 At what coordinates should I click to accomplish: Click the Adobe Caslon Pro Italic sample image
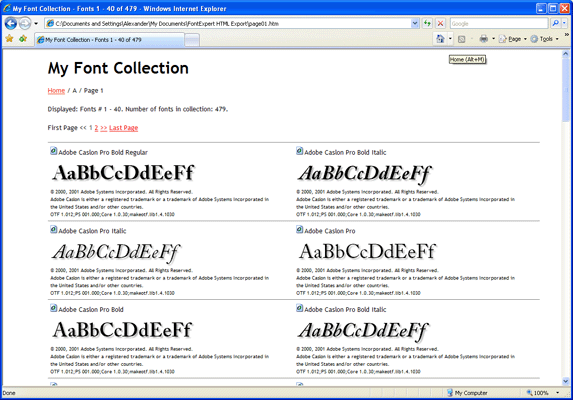point(117,252)
